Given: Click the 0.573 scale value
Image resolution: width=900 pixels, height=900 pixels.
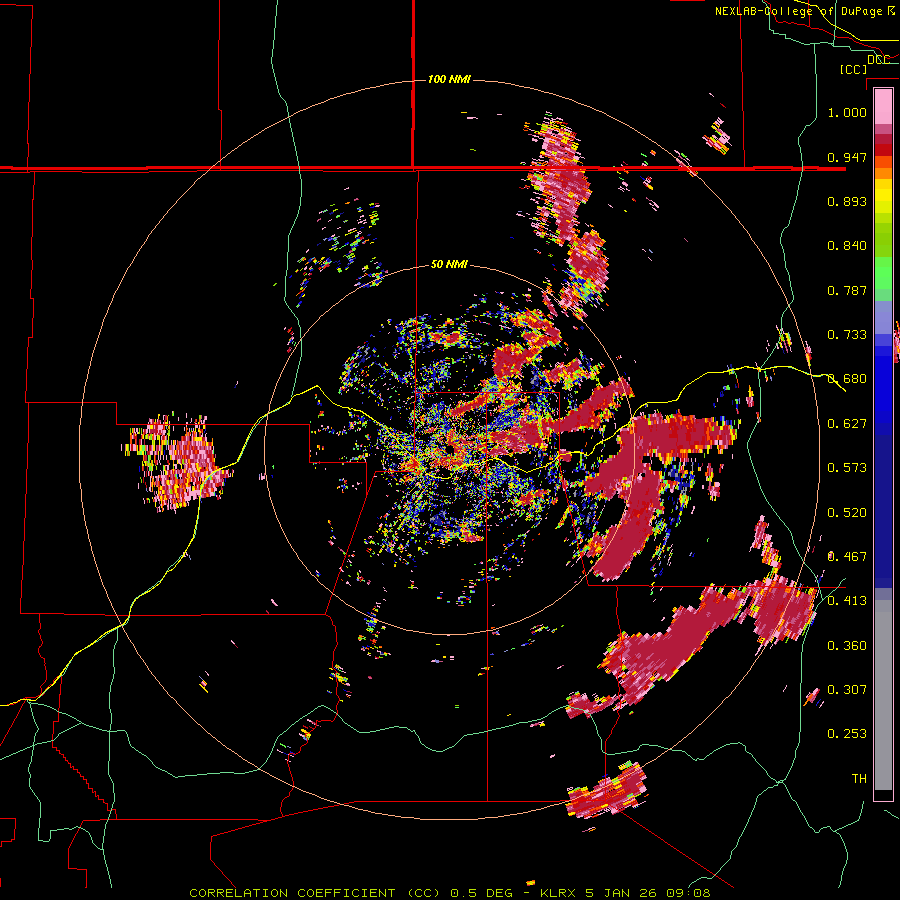Looking at the screenshot, I should point(847,468).
